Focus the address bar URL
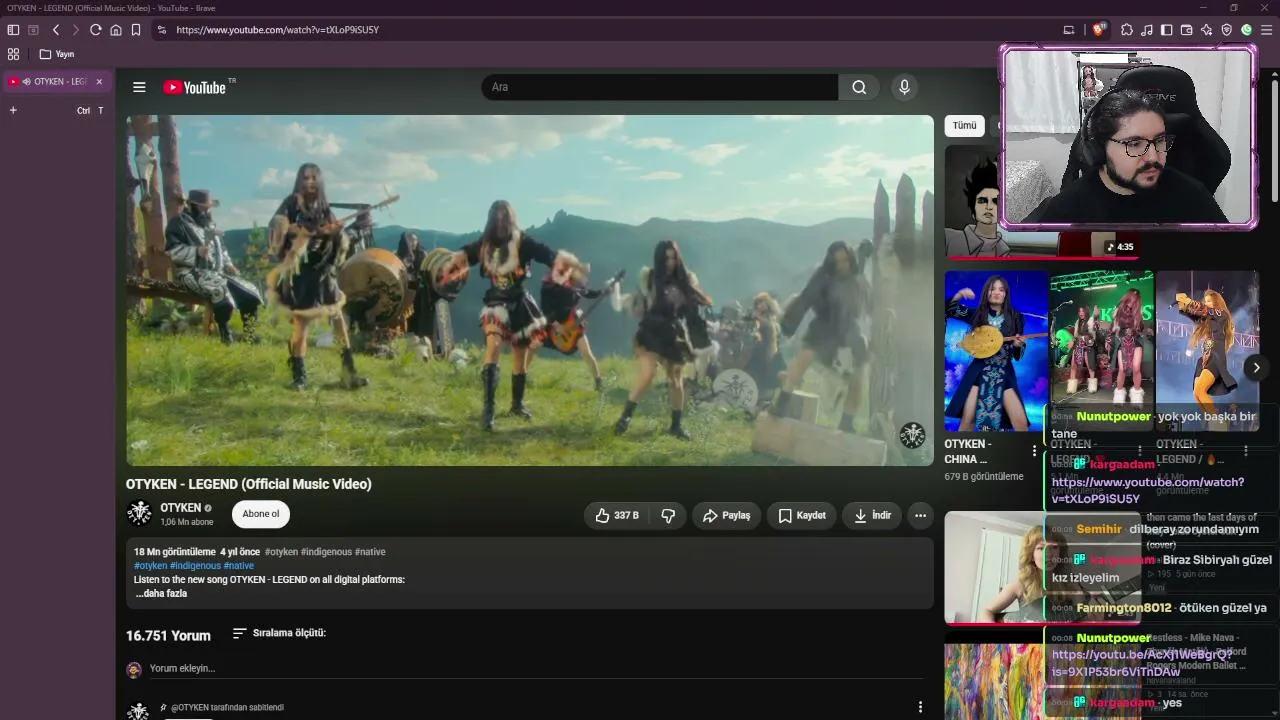 (x=277, y=30)
